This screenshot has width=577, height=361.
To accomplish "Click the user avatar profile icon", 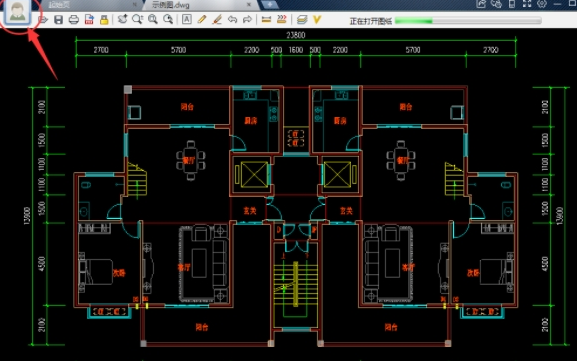I will point(17,12).
